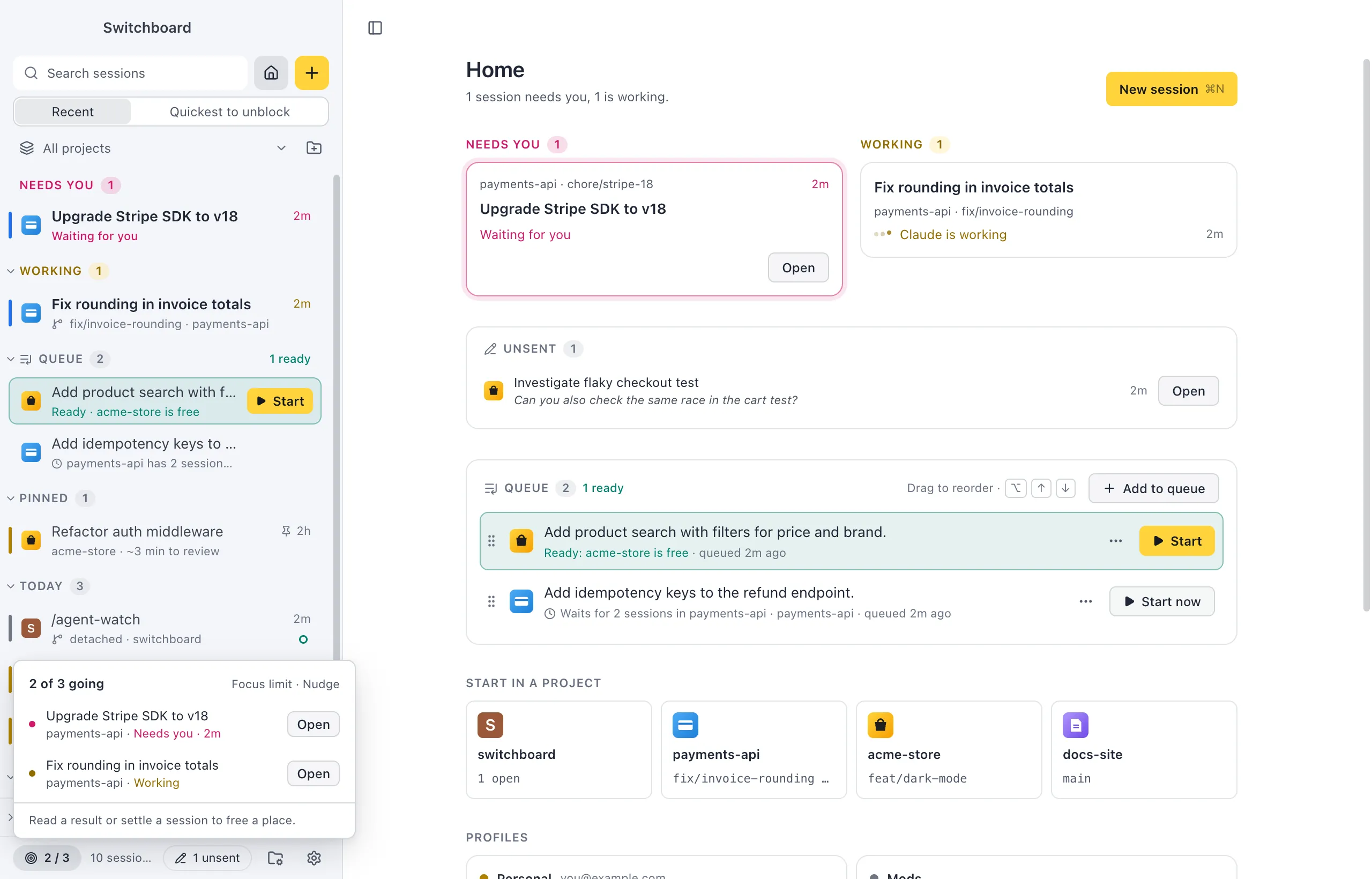The width and height of the screenshot is (1372, 879).
Task: Open the settings gear in status bar
Action: (x=314, y=858)
